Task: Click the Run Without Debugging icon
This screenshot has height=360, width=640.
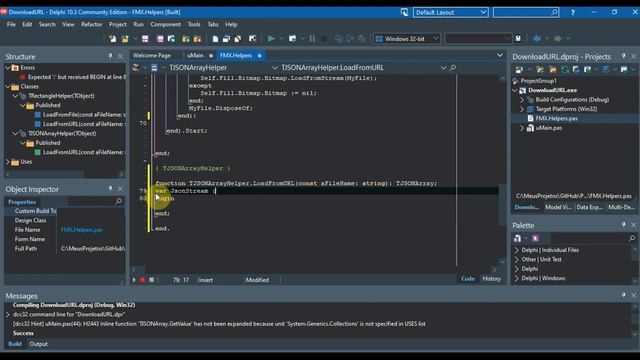Action: (292, 39)
